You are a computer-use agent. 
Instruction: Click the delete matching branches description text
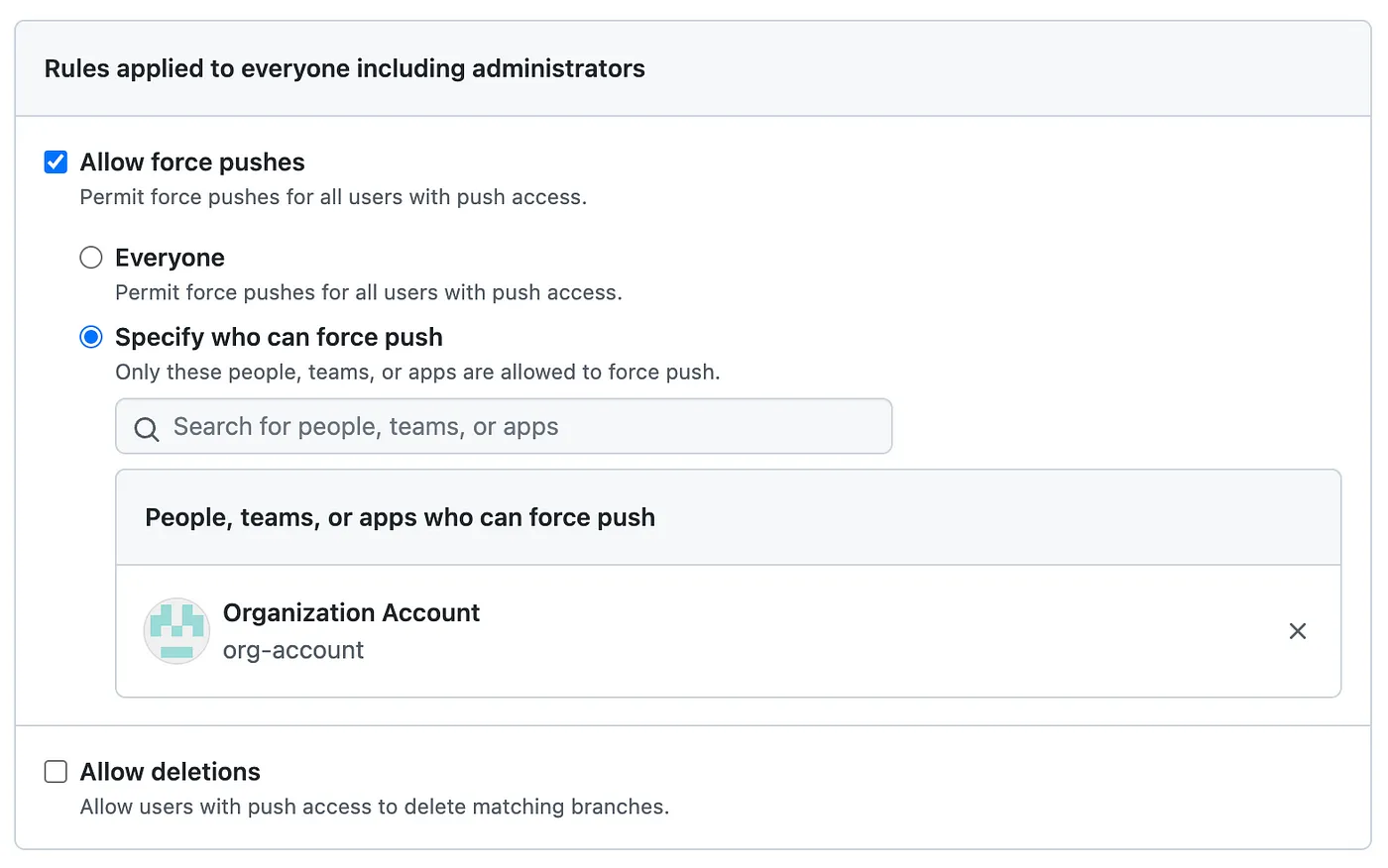[374, 807]
